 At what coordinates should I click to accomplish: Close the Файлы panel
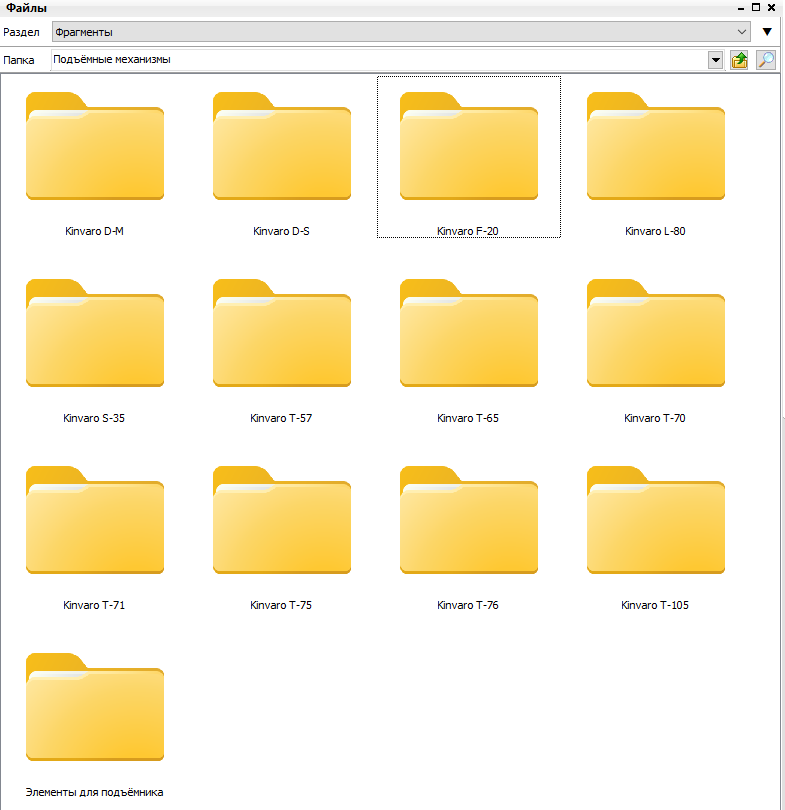[772, 7]
